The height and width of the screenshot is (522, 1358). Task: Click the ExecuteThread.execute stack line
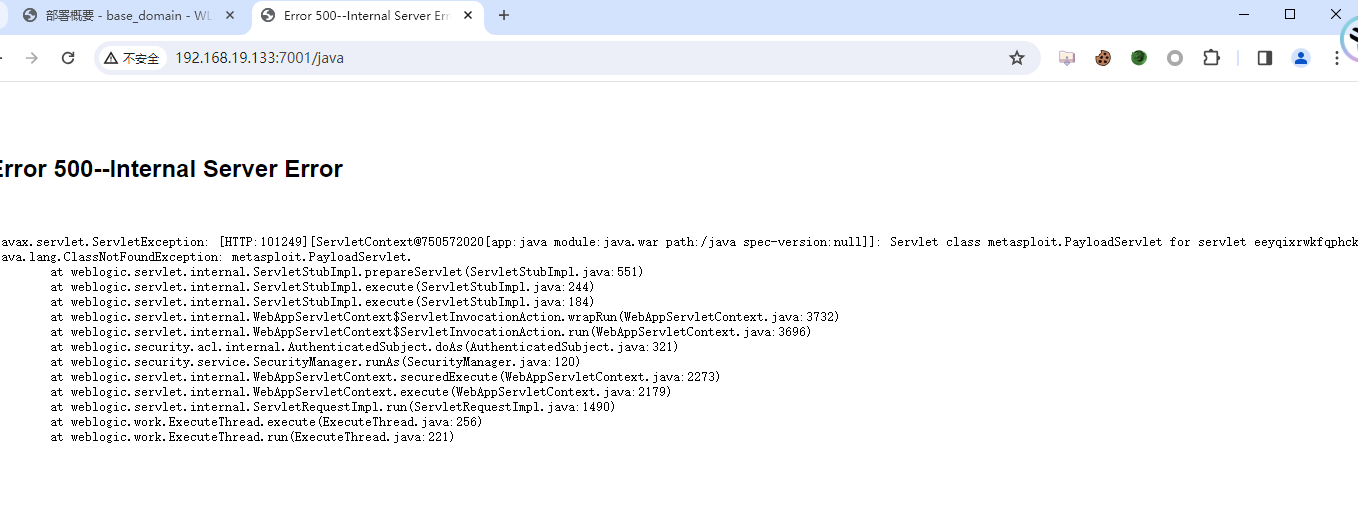[266, 422]
